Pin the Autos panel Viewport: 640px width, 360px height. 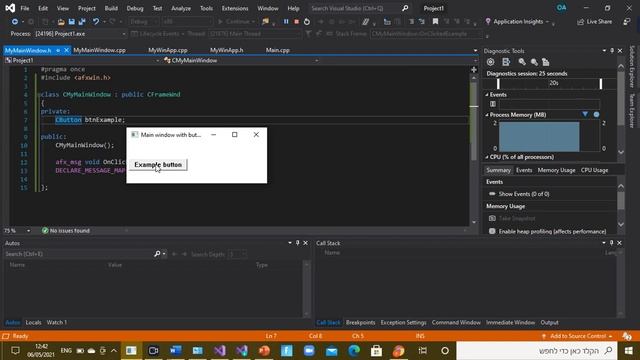(298, 243)
